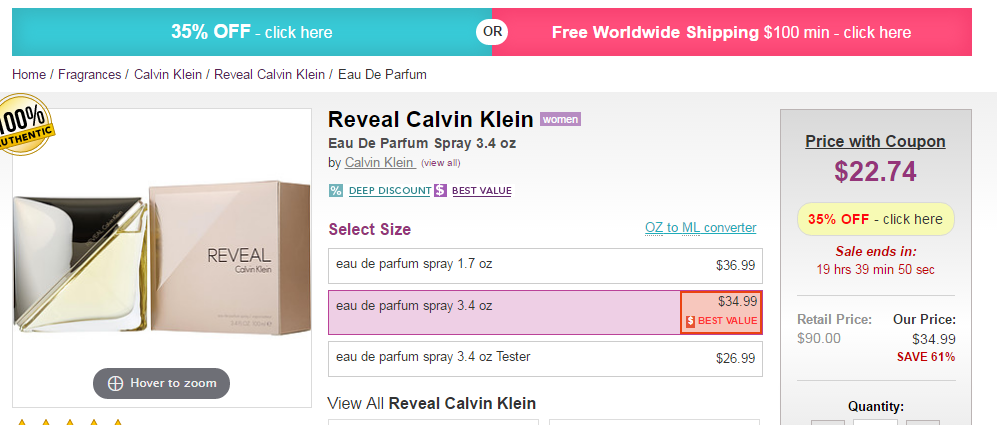997x425 pixels.
Task: Choose the 3.4 oz Tester size
Action: [x=545, y=358]
